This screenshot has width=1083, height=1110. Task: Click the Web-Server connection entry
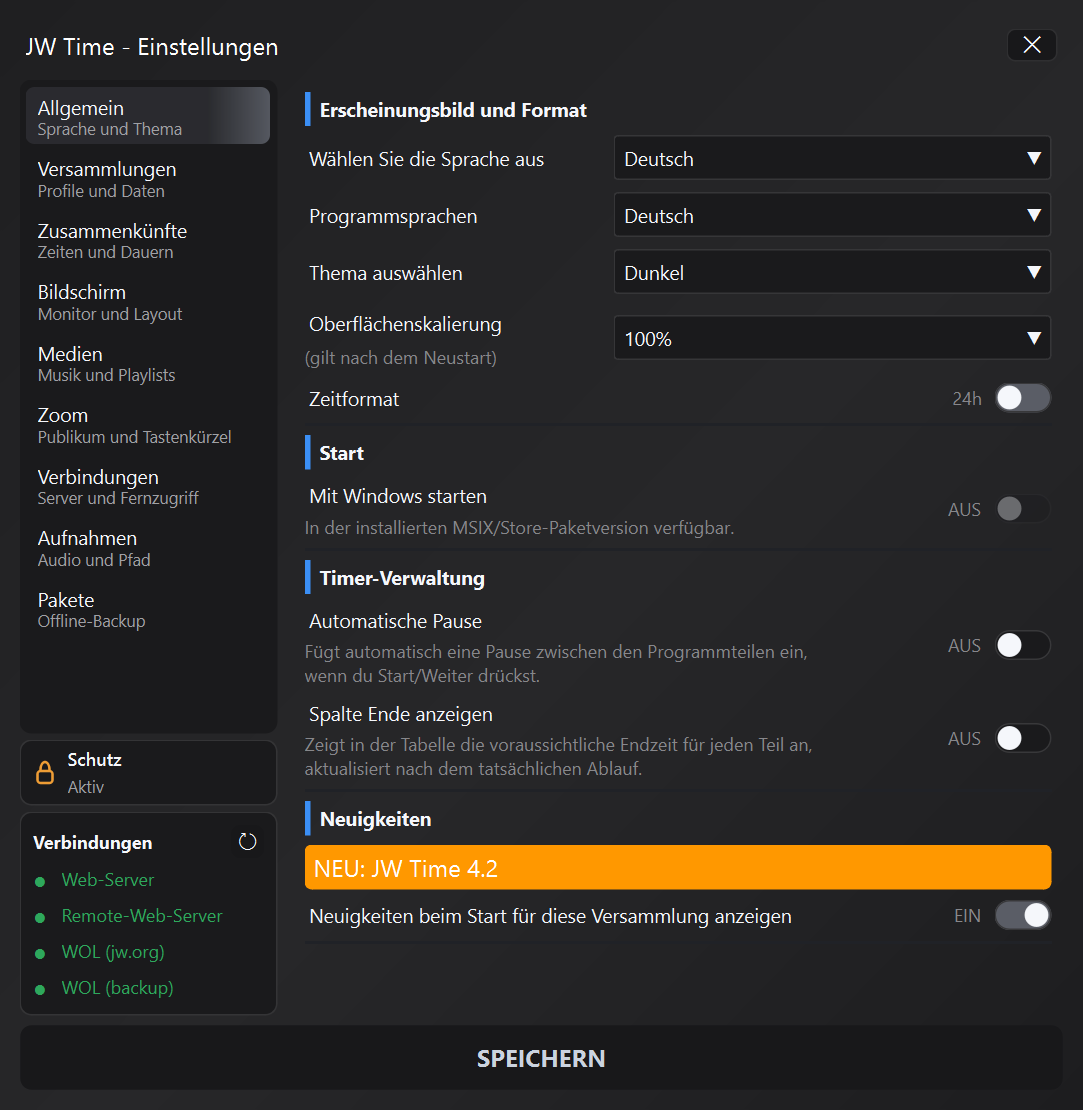pyautogui.click(x=108, y=880)
